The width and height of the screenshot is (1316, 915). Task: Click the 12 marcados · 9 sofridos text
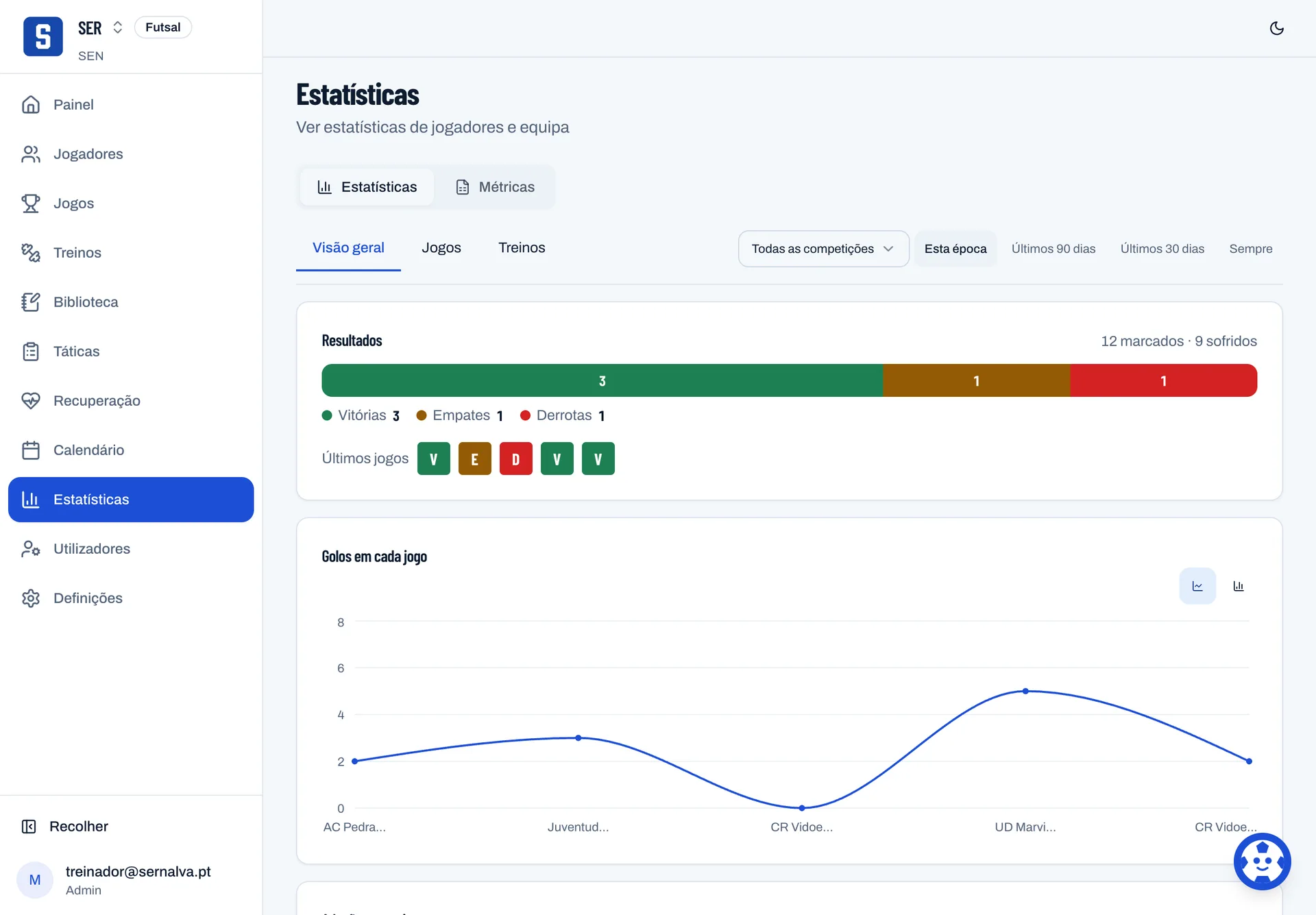[1179, 341]
